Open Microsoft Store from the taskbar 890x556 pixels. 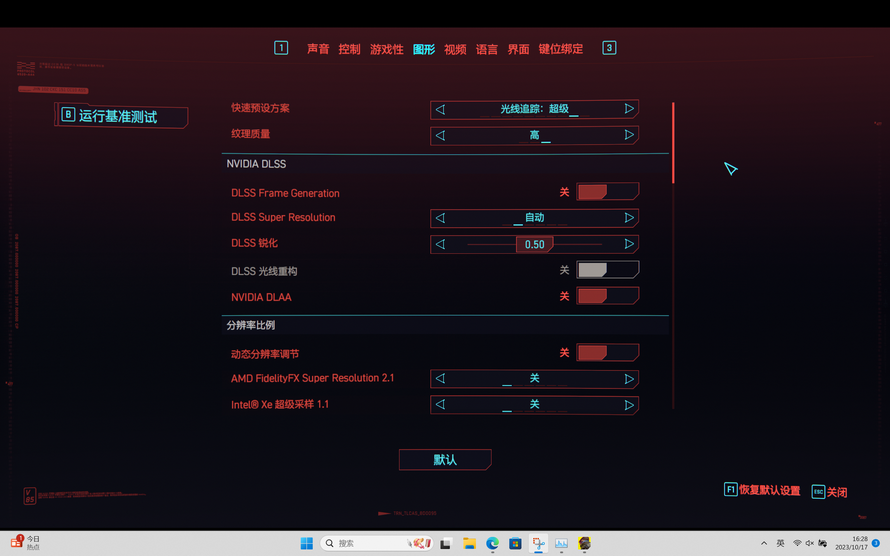tap(515, 544)
